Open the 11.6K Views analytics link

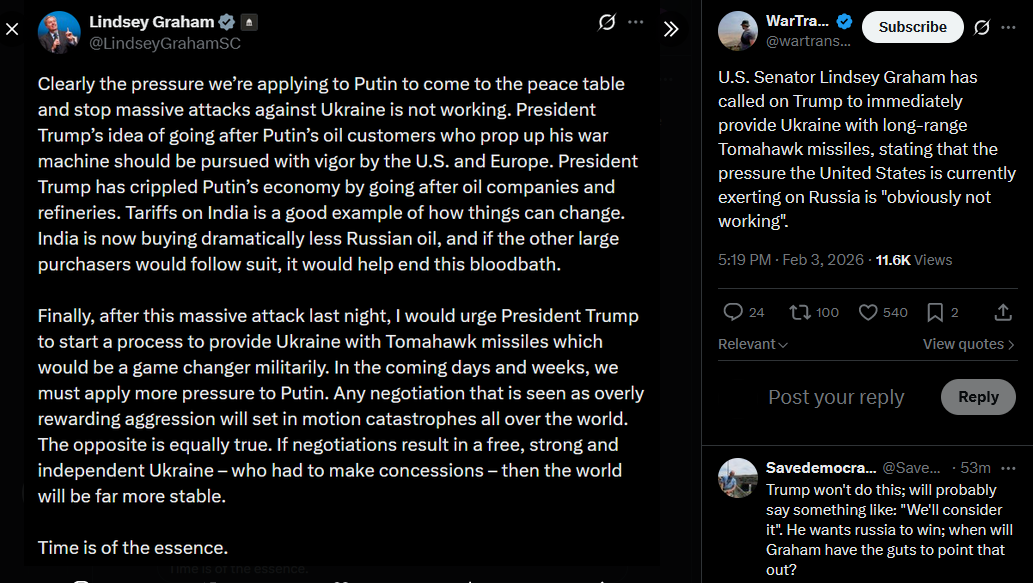tap(914, 260)
